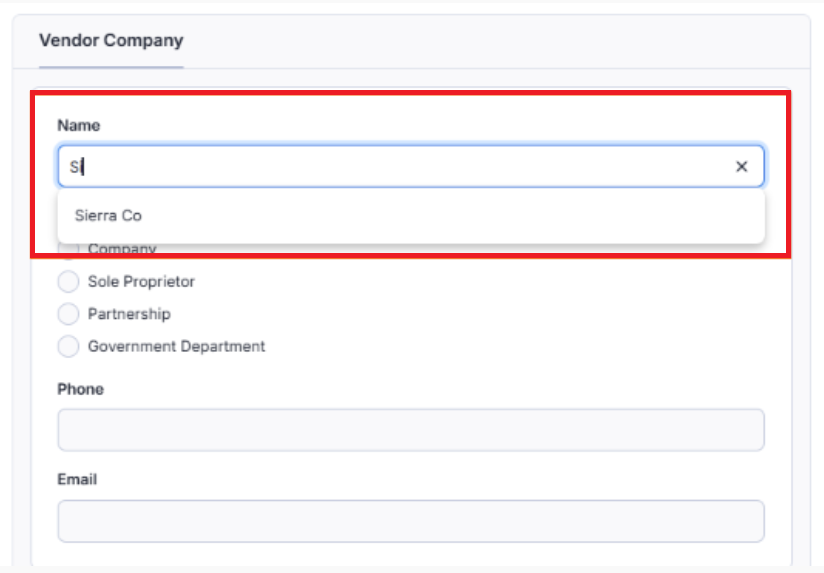824x573 pixels.
Task: Click the Phone field label
Action: 80,389
